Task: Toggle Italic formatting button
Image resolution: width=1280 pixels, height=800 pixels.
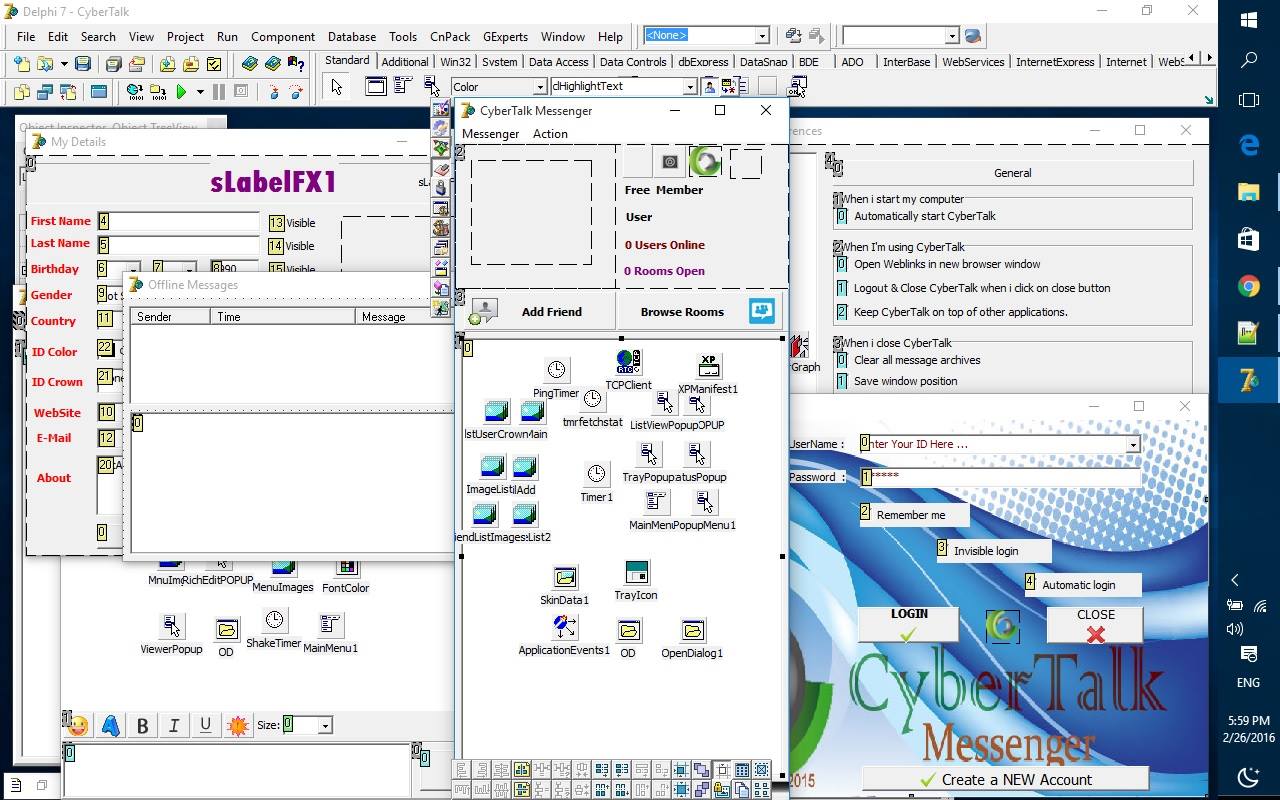Action: coord(174,726)
